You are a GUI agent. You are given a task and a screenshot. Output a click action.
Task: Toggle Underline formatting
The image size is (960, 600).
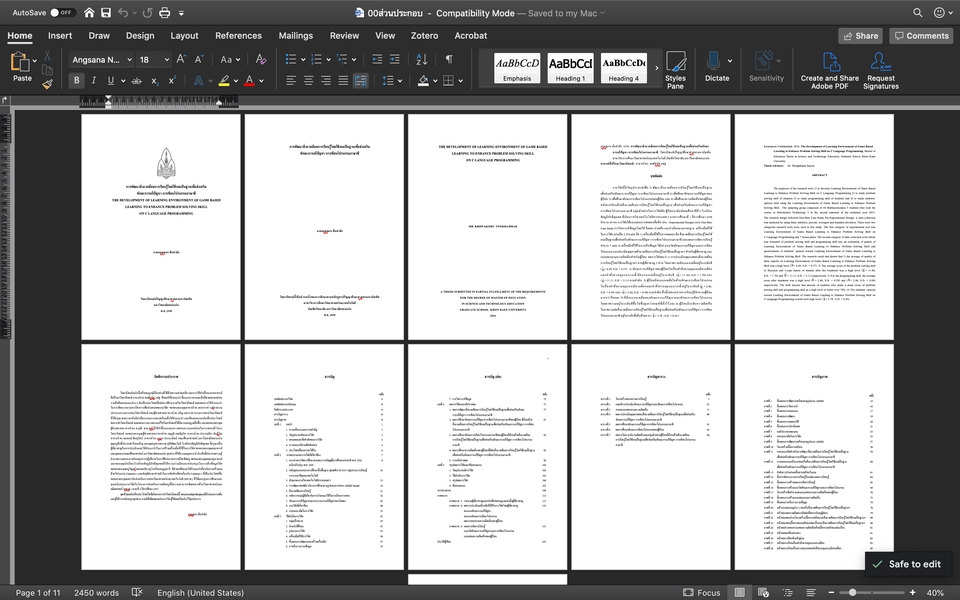pyautogui.click(x=111, y=80)
